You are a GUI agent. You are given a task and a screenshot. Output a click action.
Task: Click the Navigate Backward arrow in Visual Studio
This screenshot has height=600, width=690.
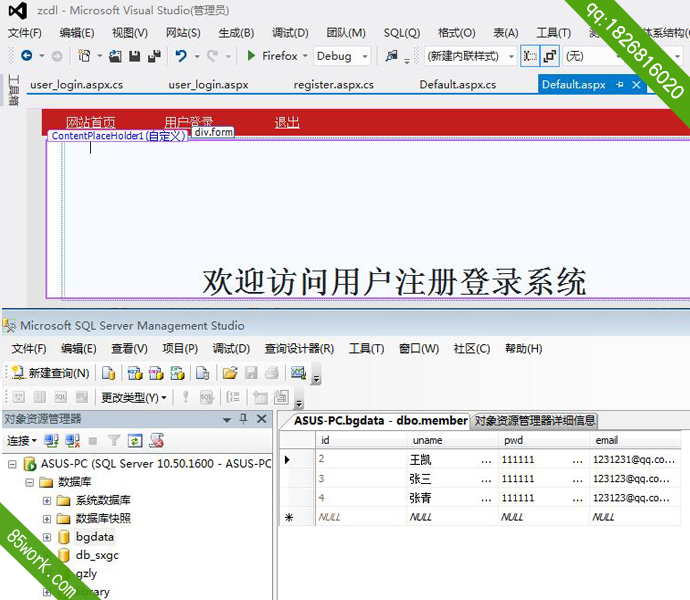pyautogui.click(x=27, y=56)
